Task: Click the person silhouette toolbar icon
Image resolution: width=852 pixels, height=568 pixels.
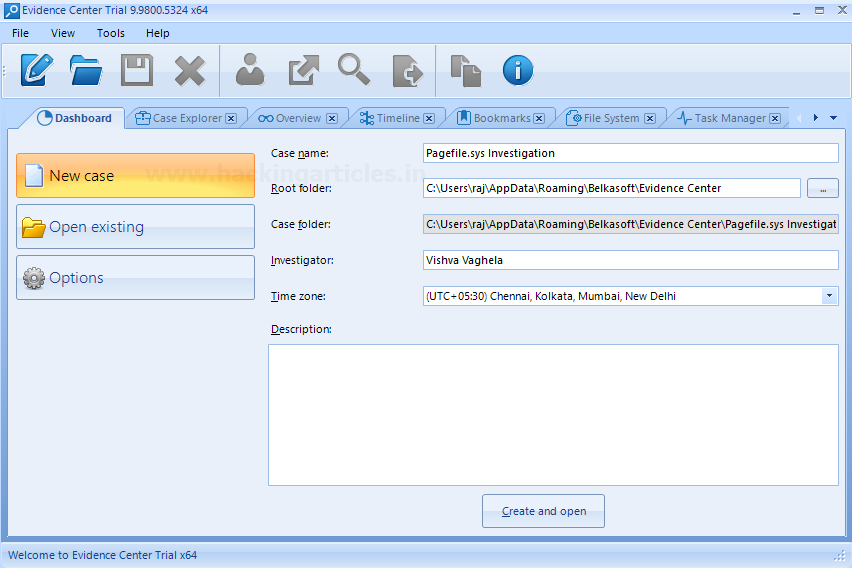Action: coord(250,70)
